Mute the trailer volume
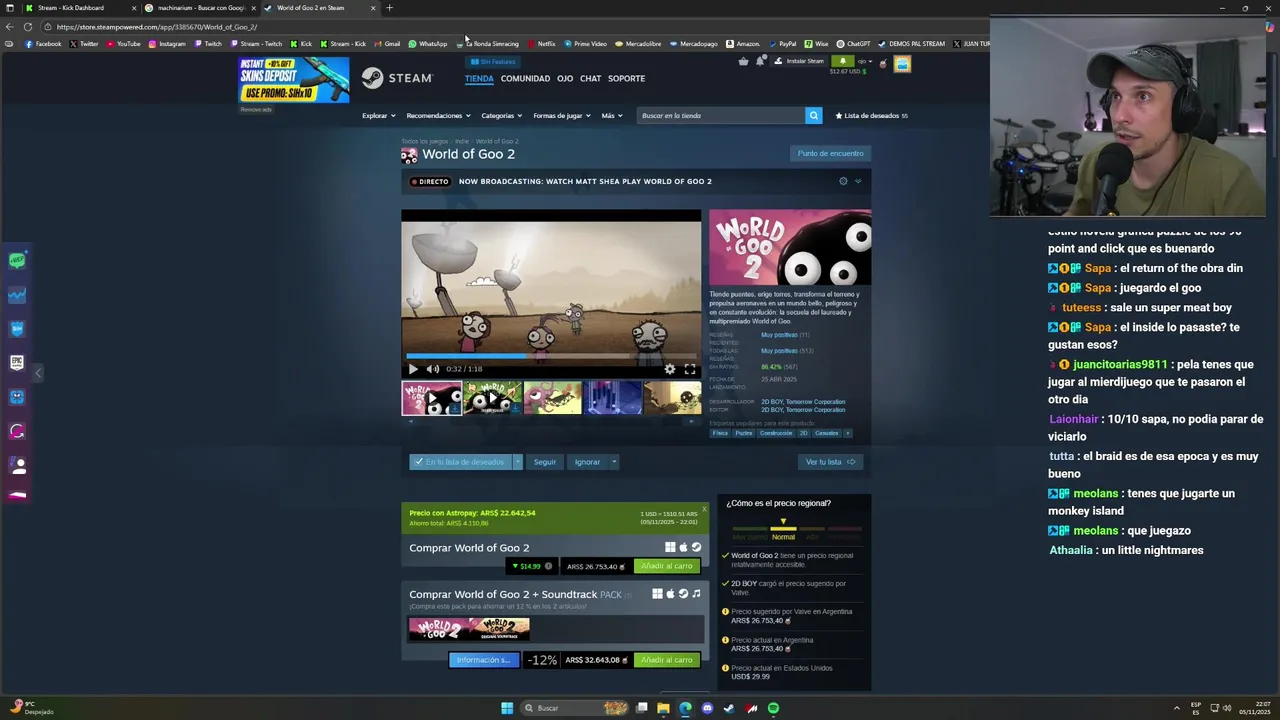Screen dimensions: 1280x720 [432, 369]
